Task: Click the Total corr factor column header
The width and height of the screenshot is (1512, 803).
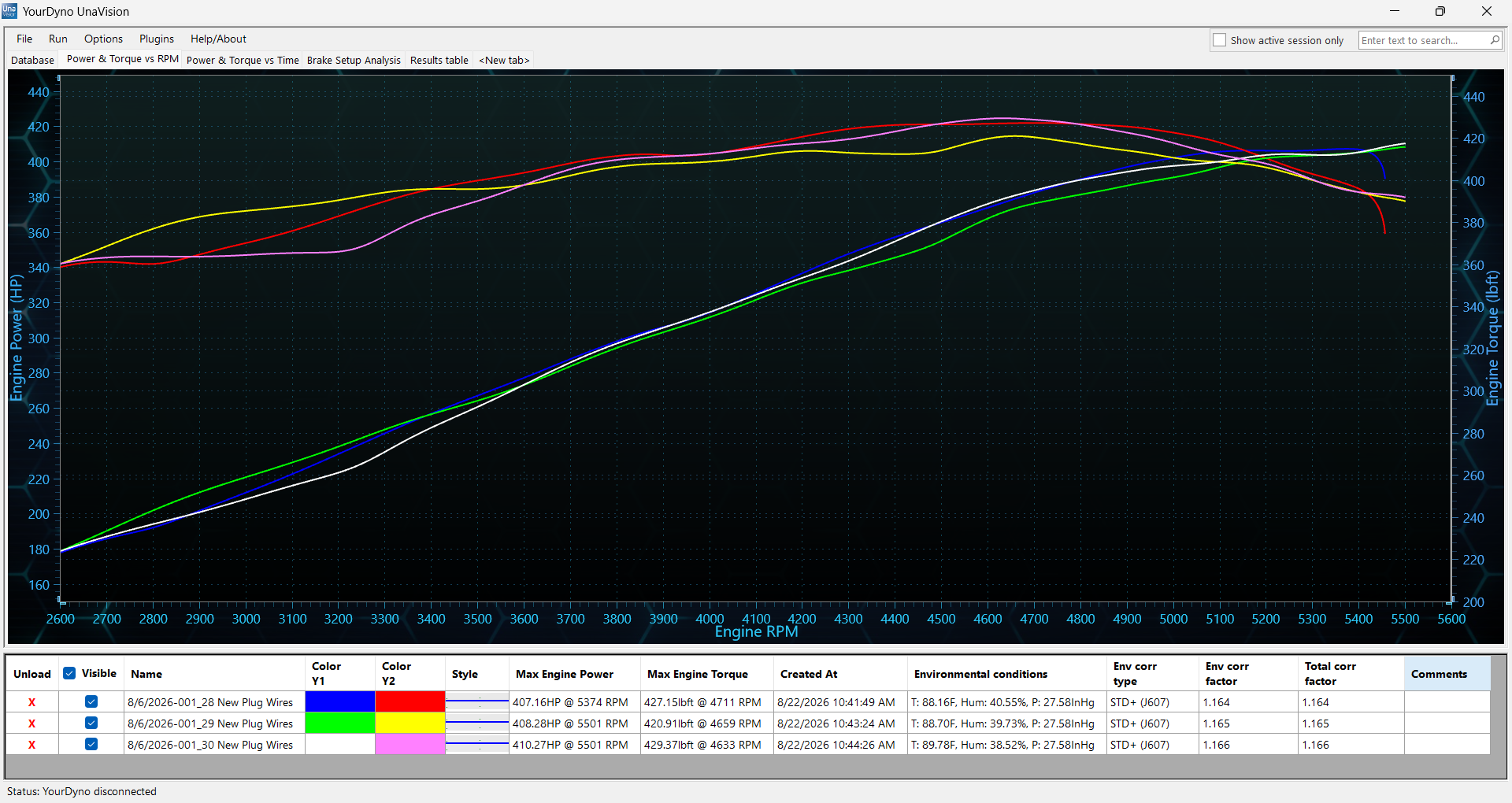Action: pyautogui.click(x=1351, y=674)
